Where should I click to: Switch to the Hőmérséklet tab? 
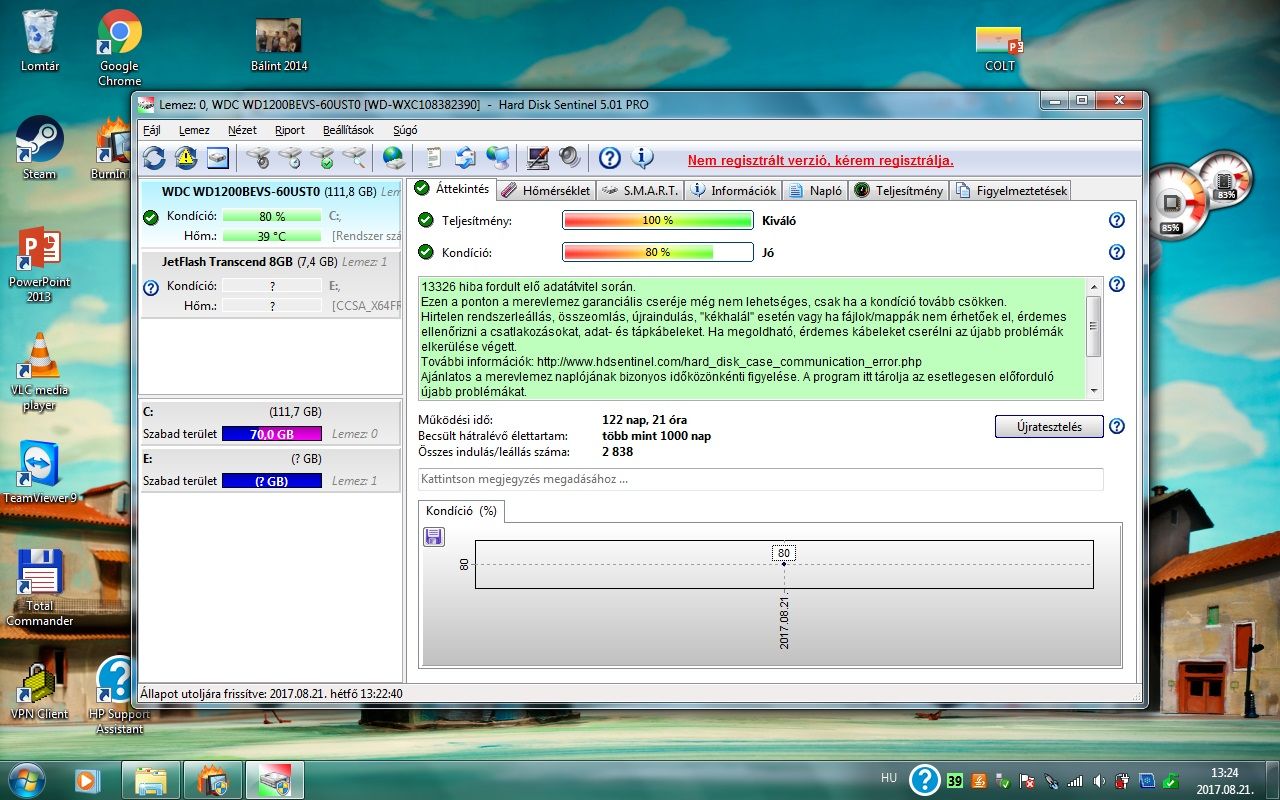coord(546,190)
